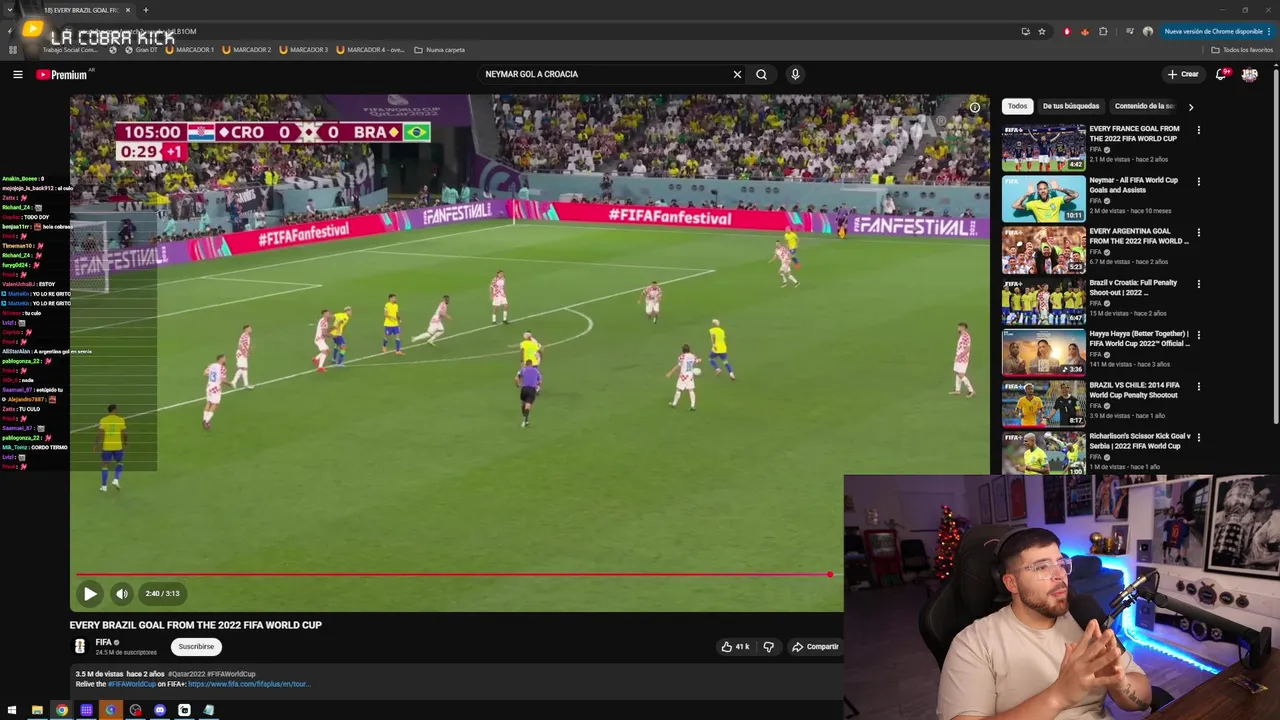1280x720 pixels.
Task: Open Todos los favoritos folder
Action: (x=1242, y=50)
